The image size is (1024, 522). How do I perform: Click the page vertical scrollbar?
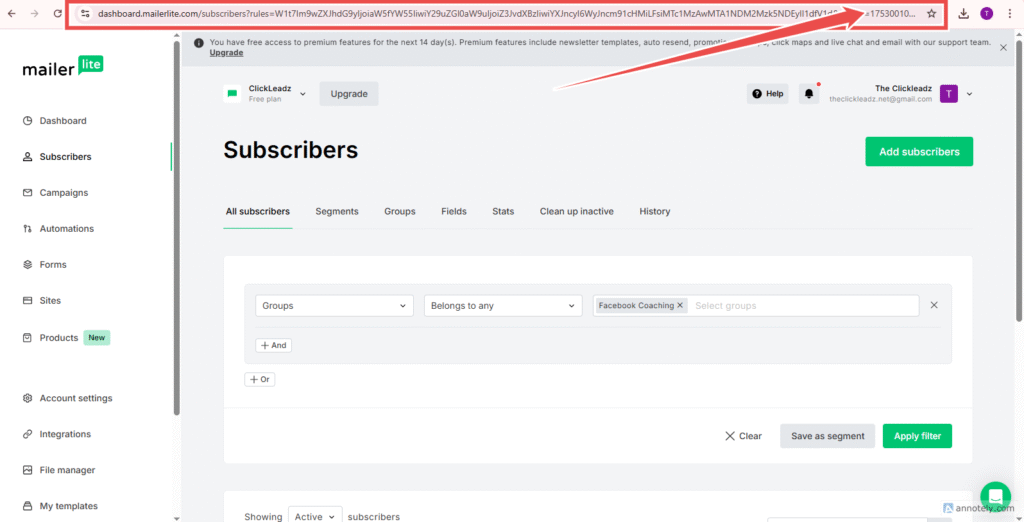[x=1019, y=183]
